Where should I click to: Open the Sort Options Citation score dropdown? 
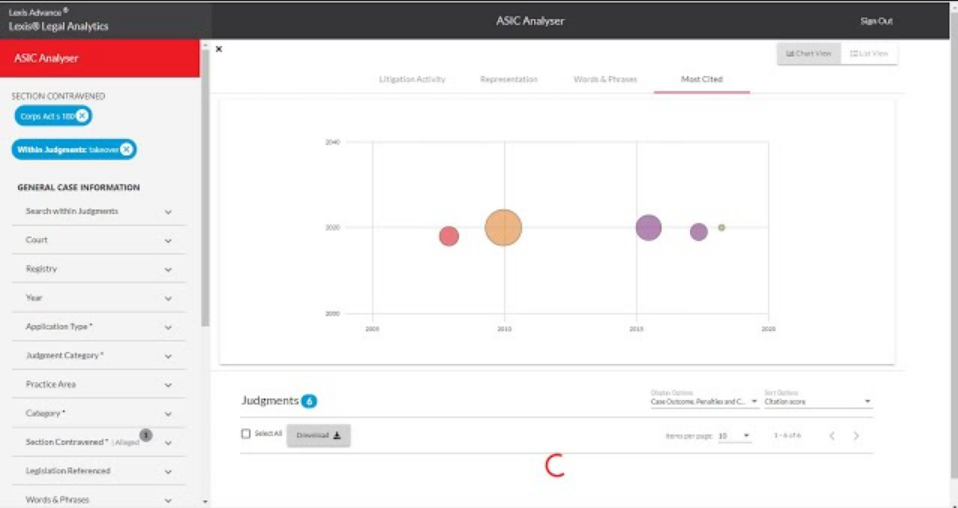[x=818, y=402]
